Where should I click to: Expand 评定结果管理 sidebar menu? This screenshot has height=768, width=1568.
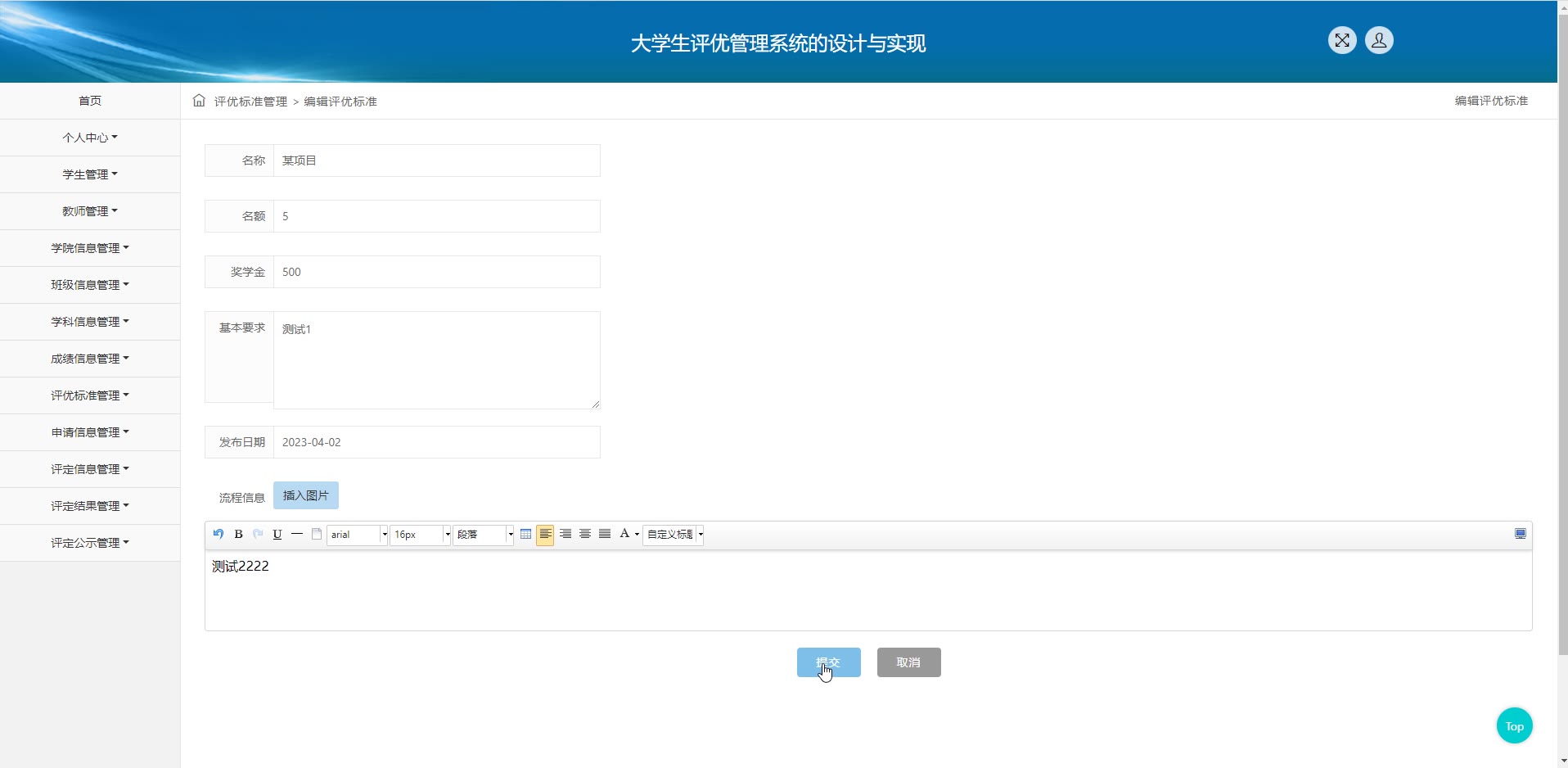coord(90,506)
